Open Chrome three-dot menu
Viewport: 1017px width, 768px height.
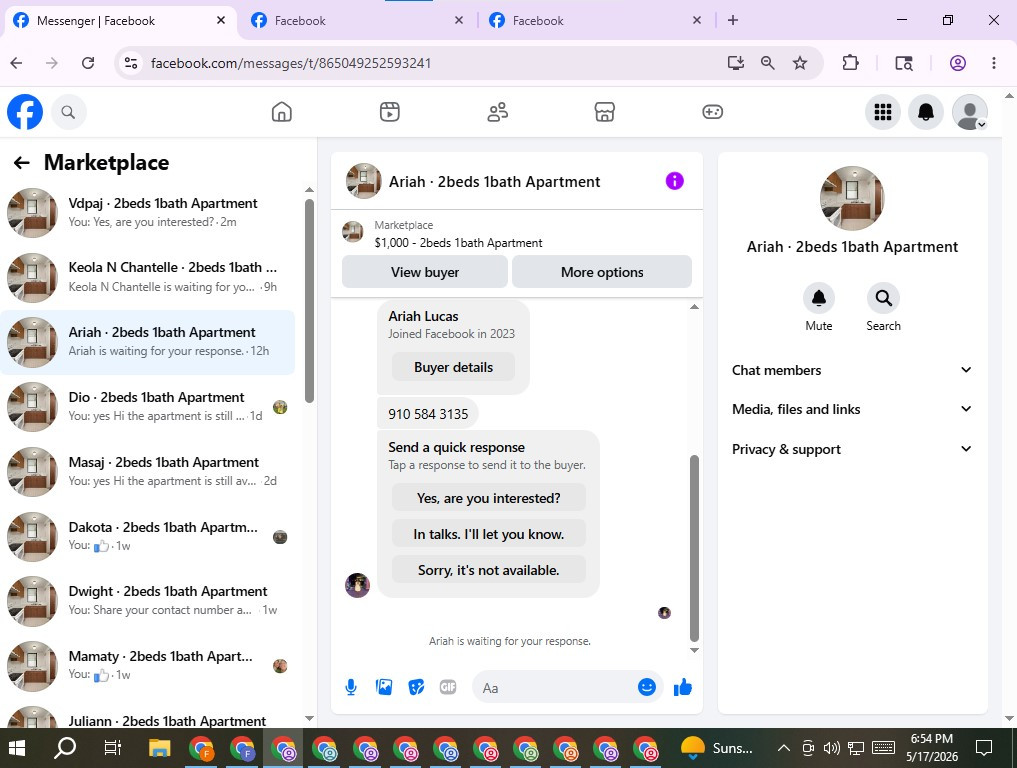tap(994, 63)
